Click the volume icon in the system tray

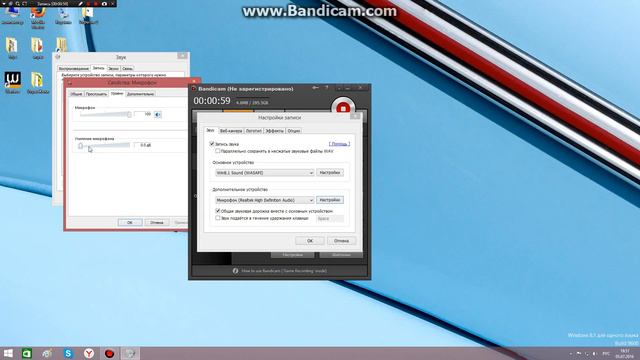coord(595,353)
